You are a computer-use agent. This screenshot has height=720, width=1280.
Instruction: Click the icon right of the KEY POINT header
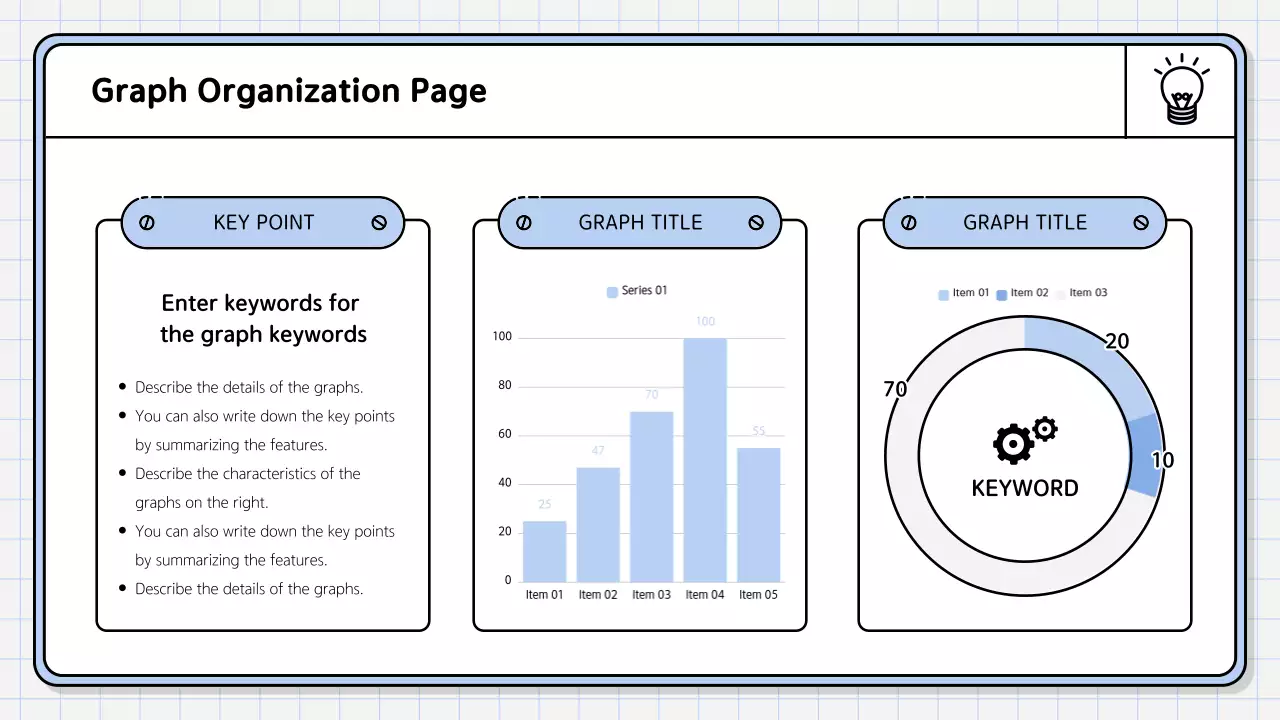379,222
